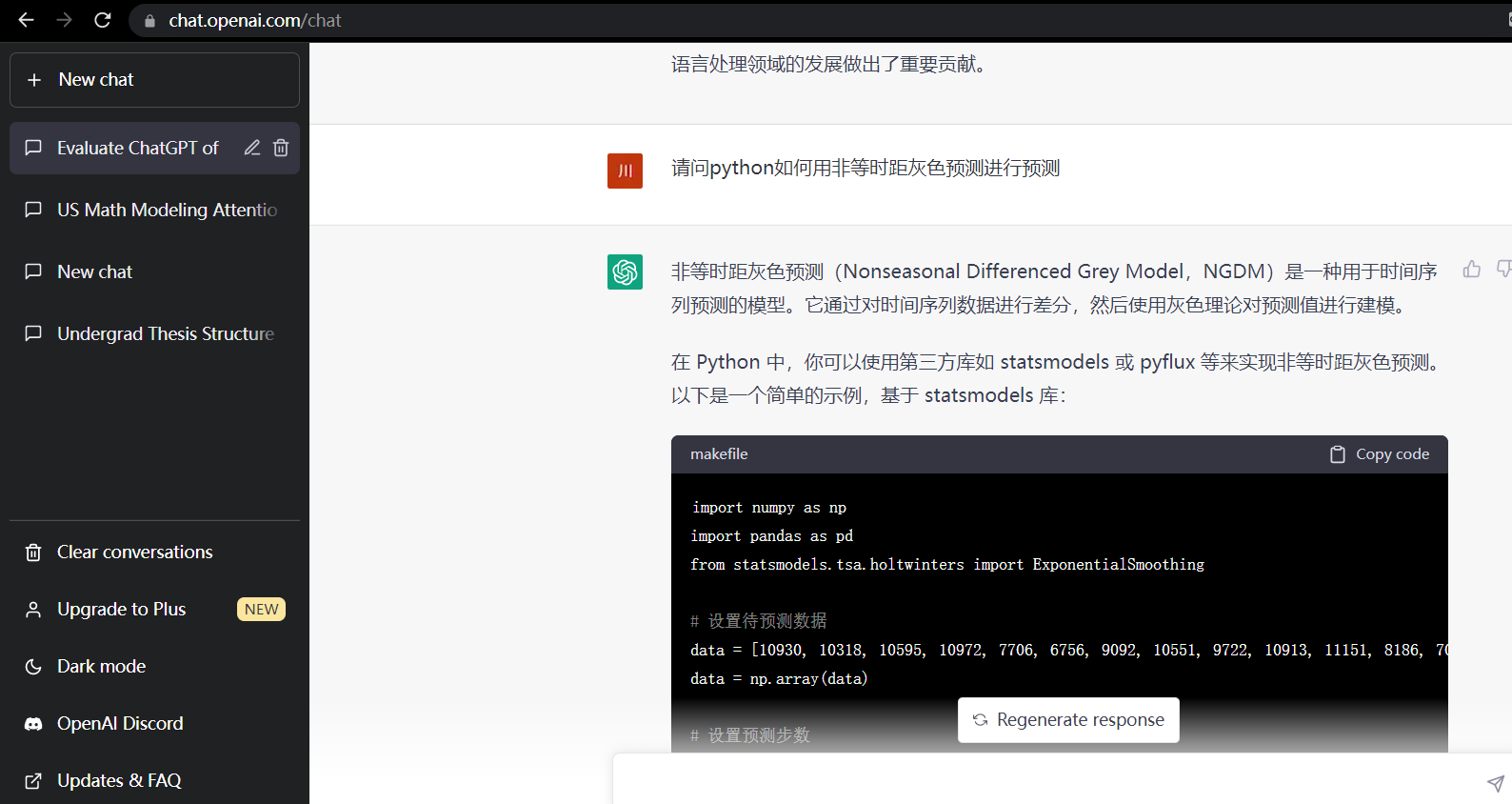Reload the page with the refresh icon
The height and width of the screenshot is (804, 1512).
pos(103,20)
